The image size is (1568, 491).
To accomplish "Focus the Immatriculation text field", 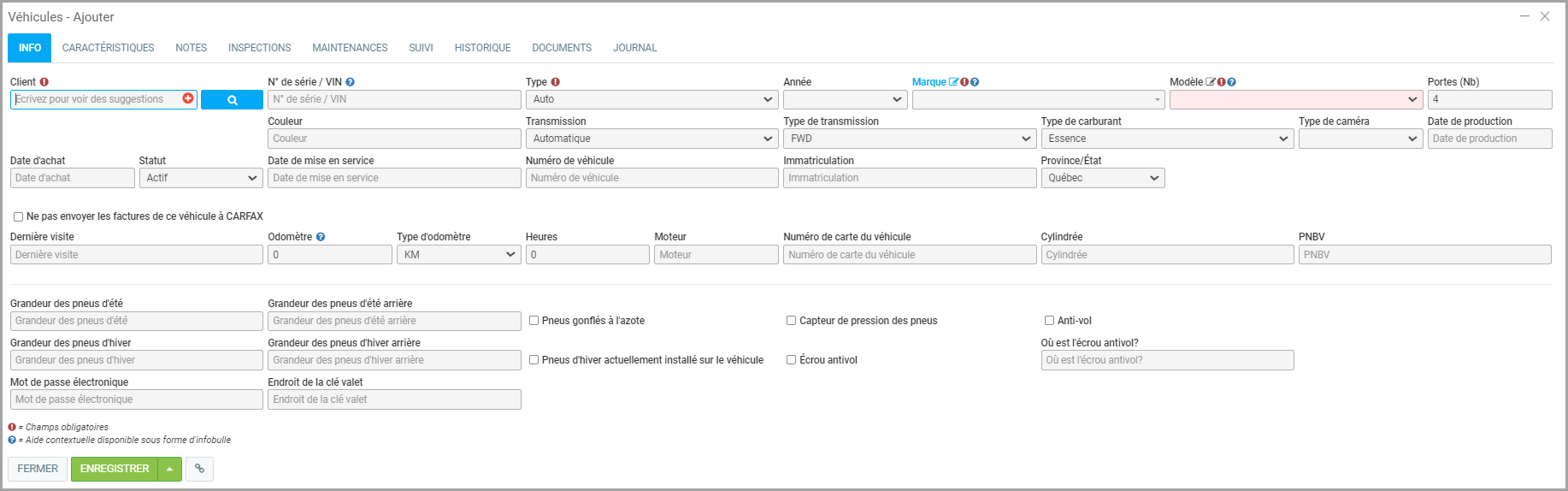I will (909, 178).
